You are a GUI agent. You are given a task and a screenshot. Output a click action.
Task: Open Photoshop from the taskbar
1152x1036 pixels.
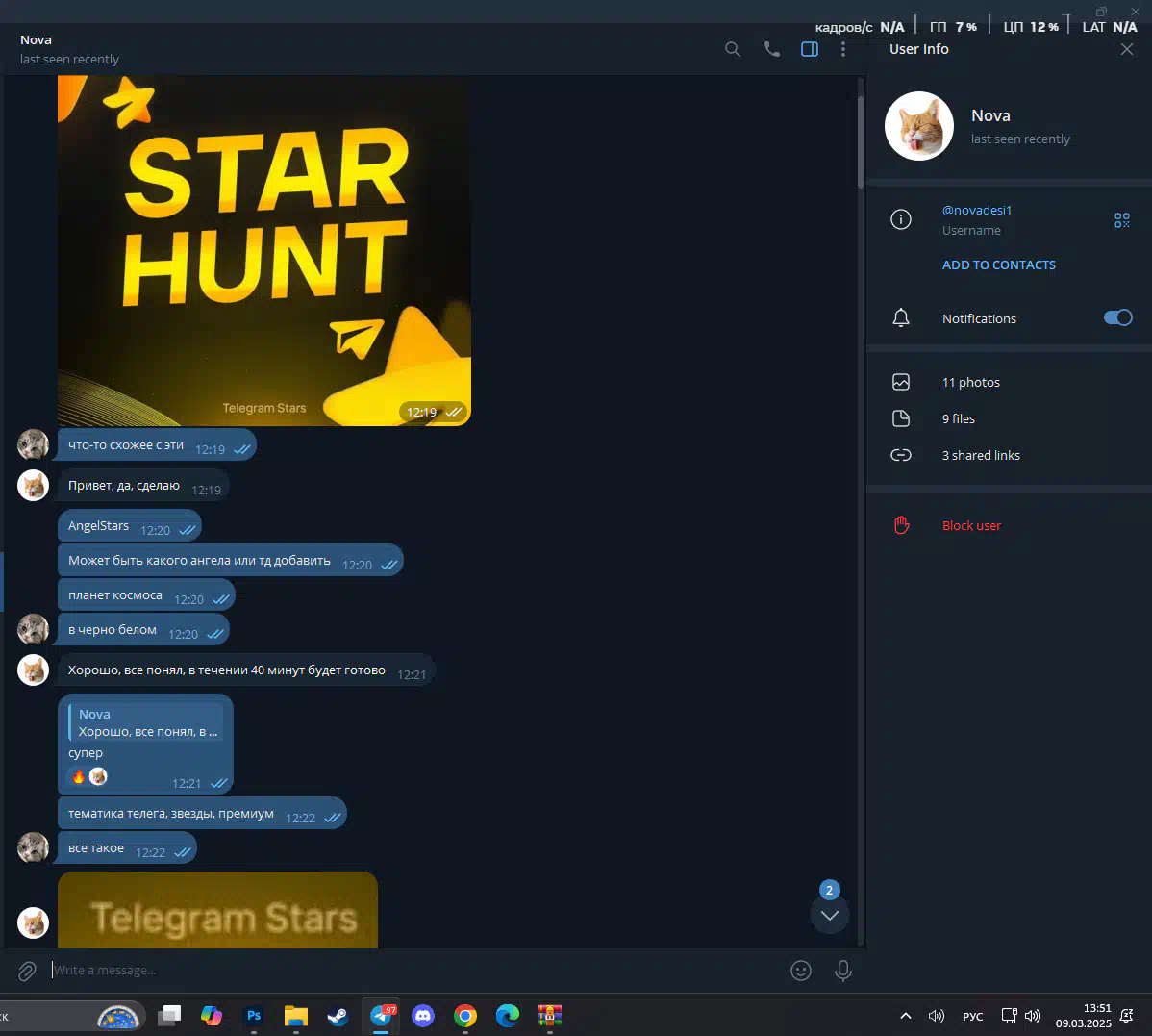(x=254, y=1016)
